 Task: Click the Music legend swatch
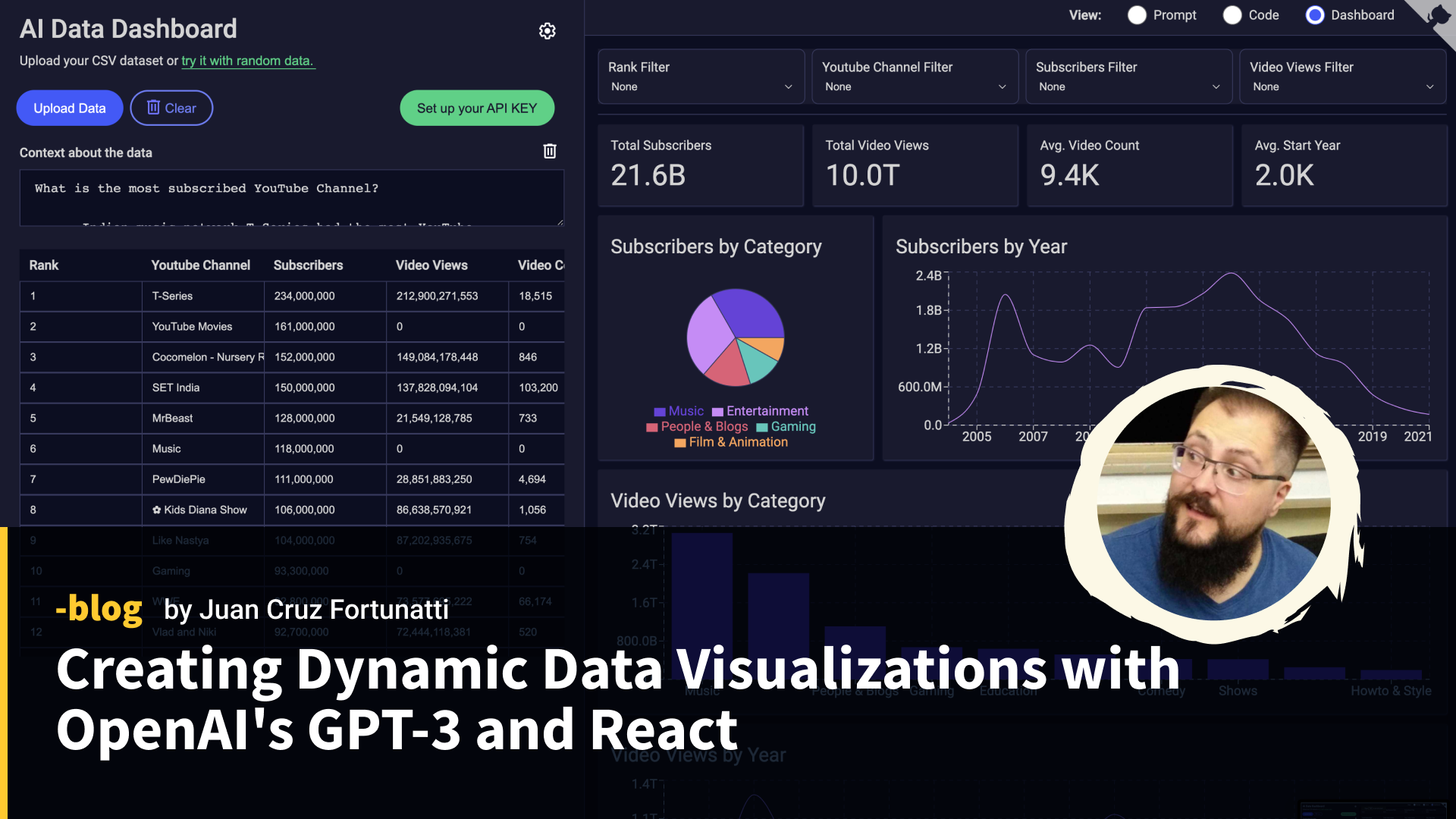659,412
